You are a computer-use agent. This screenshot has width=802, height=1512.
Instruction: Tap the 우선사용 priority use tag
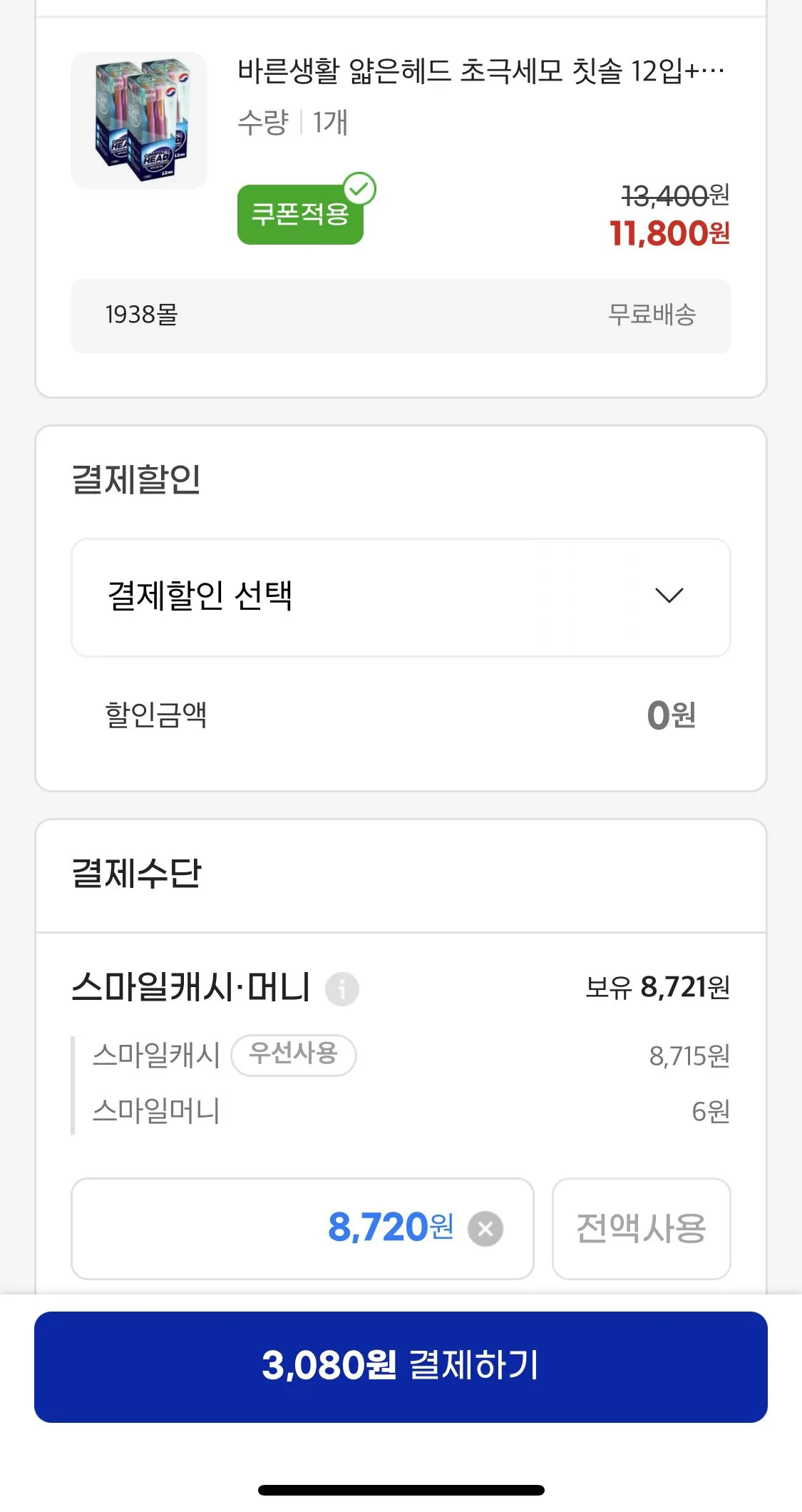point(294,1054)
